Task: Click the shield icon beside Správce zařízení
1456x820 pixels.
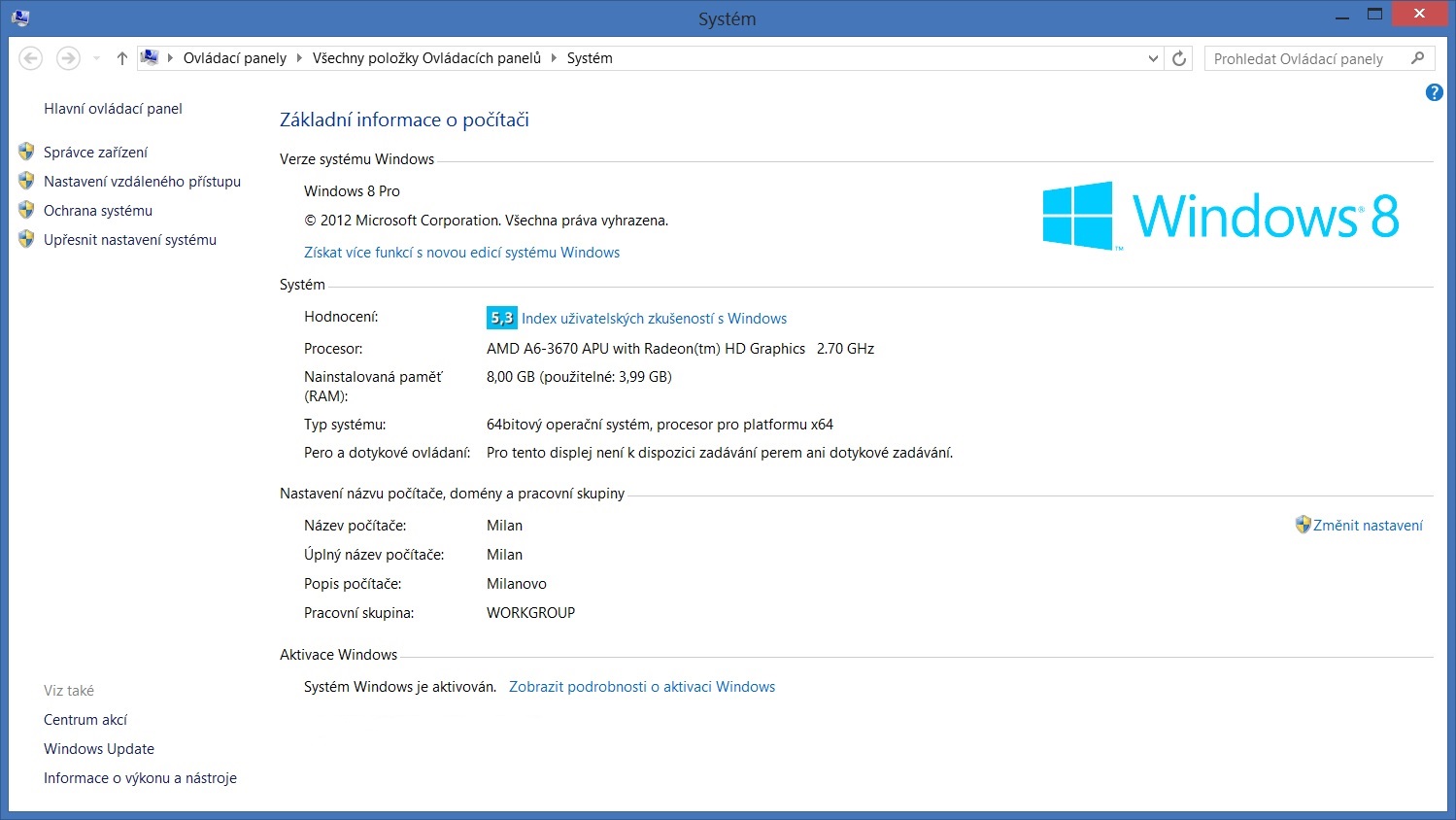Action: click(26, 152)
